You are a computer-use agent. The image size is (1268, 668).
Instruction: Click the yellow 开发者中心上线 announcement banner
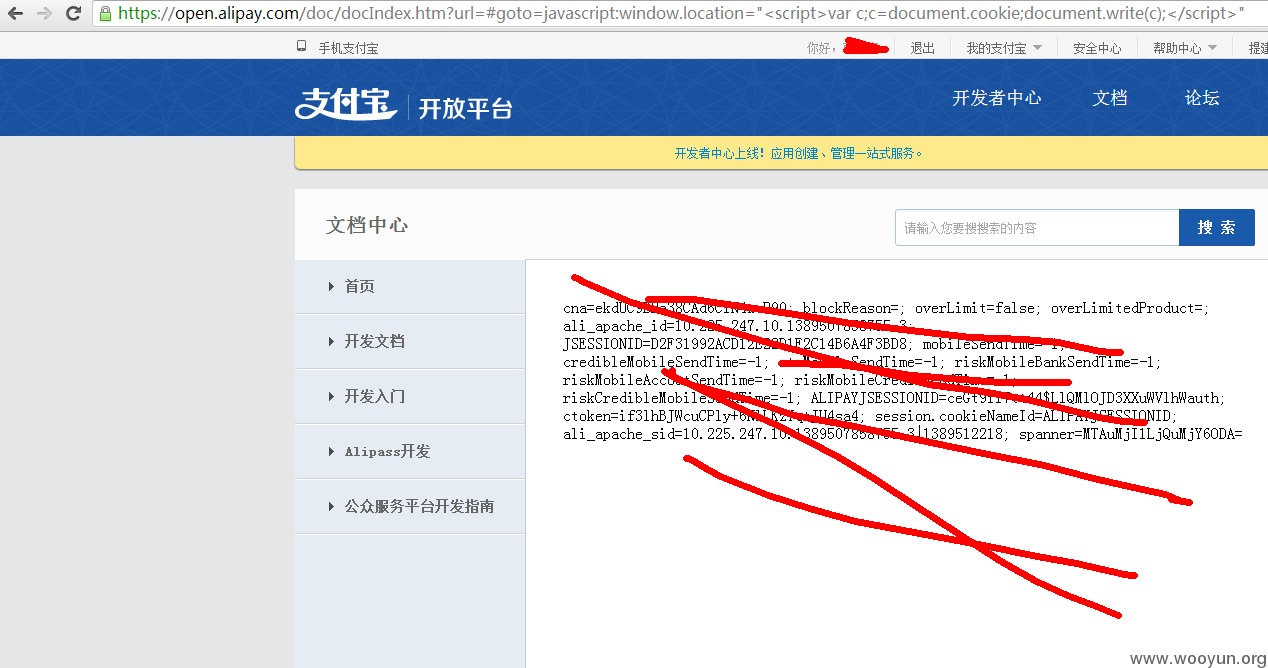pyautogui.click(x=781, y=153)
